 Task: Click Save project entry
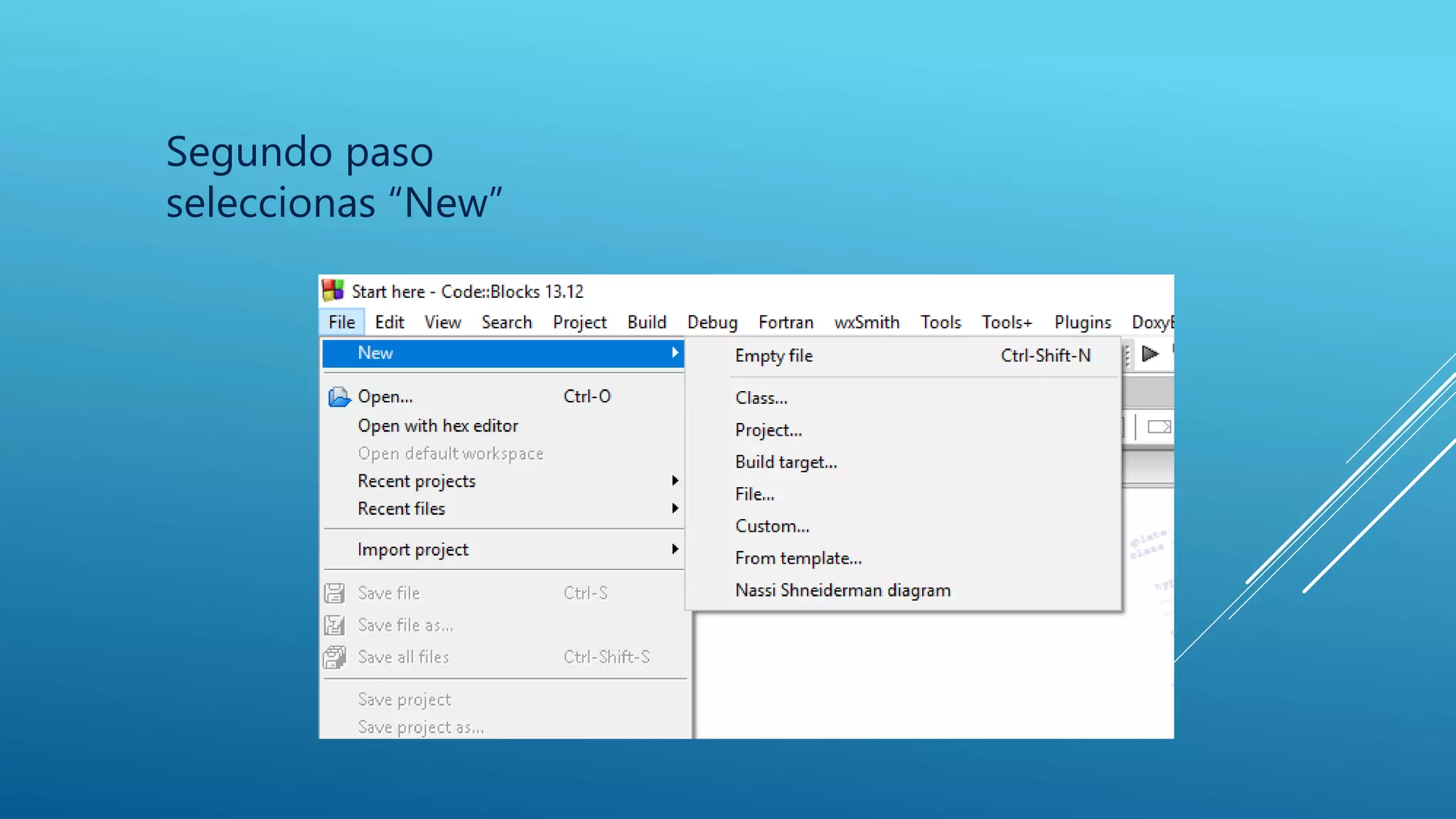click(503, 700)
